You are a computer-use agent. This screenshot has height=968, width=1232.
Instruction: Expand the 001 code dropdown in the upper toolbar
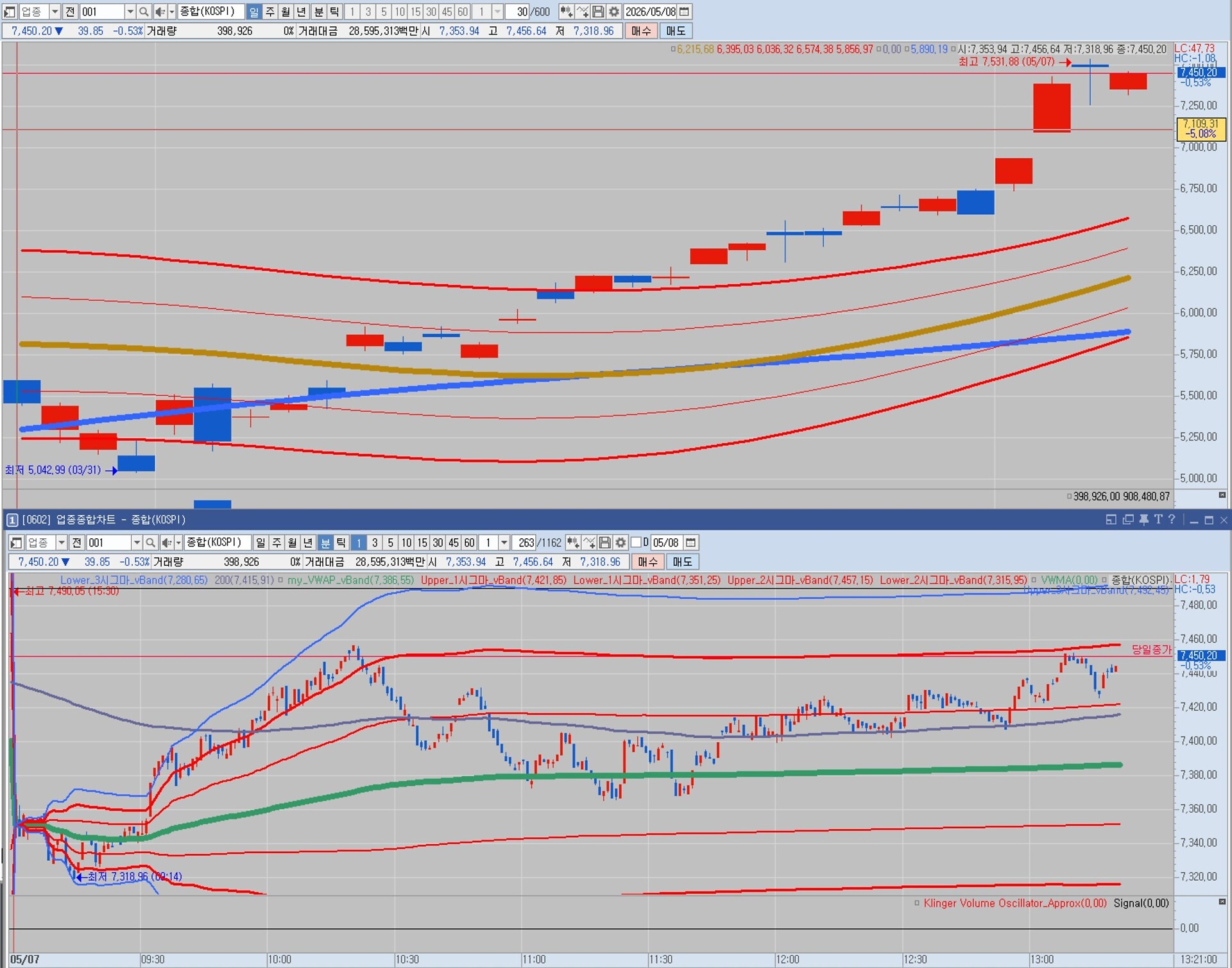point(130,12)
